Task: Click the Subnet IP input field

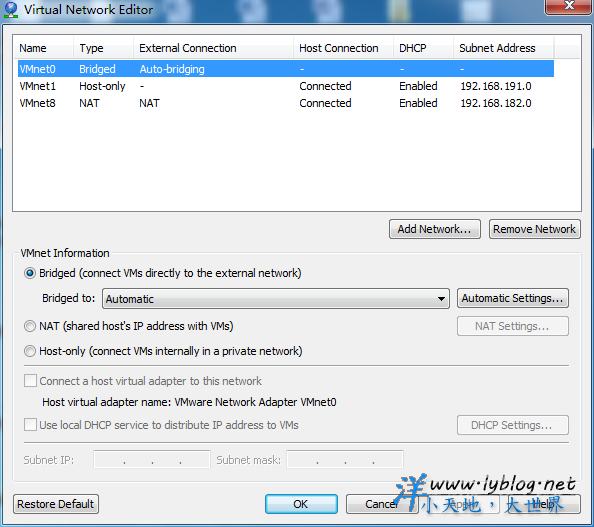Action: tap(152, 460)
